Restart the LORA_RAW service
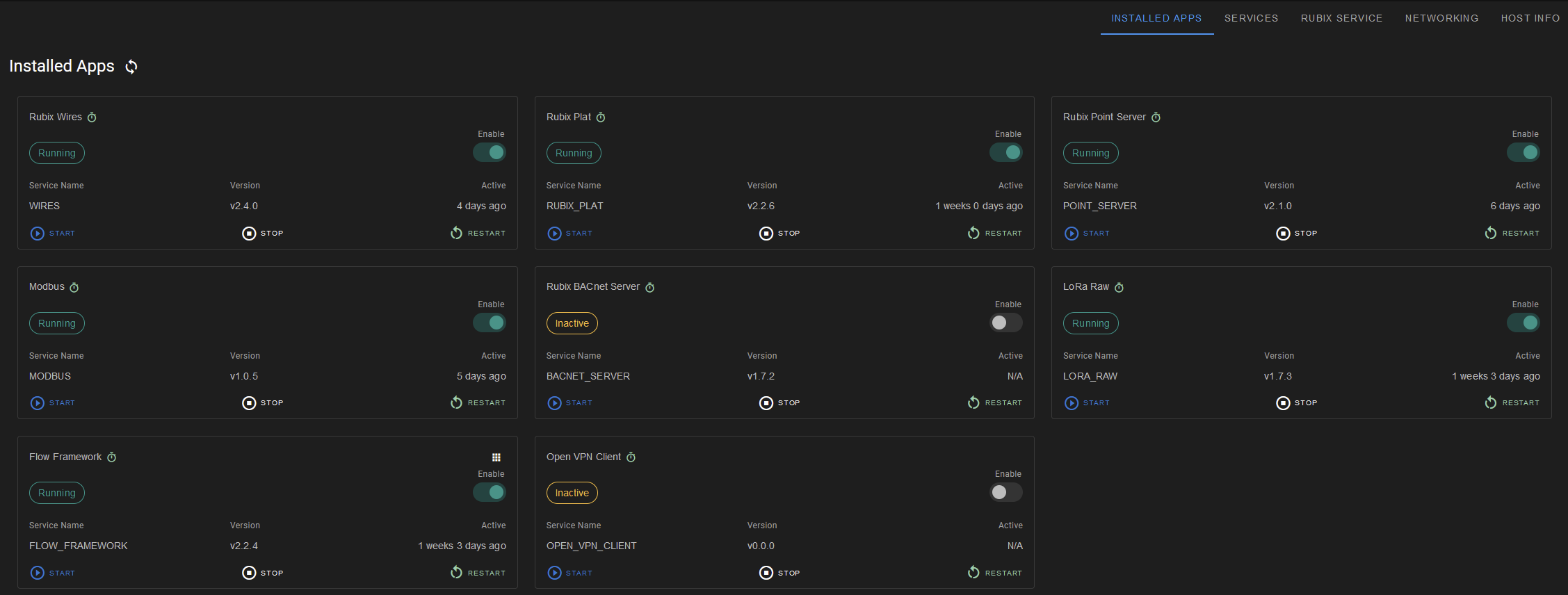 (x=1512, y=403)
